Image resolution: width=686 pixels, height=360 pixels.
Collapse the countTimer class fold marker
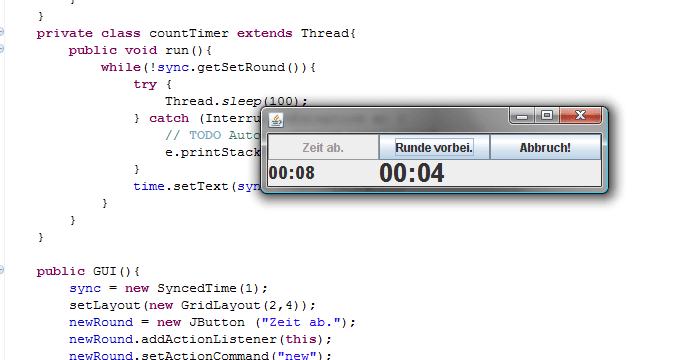pyautogui.click(x=1, y=32)
